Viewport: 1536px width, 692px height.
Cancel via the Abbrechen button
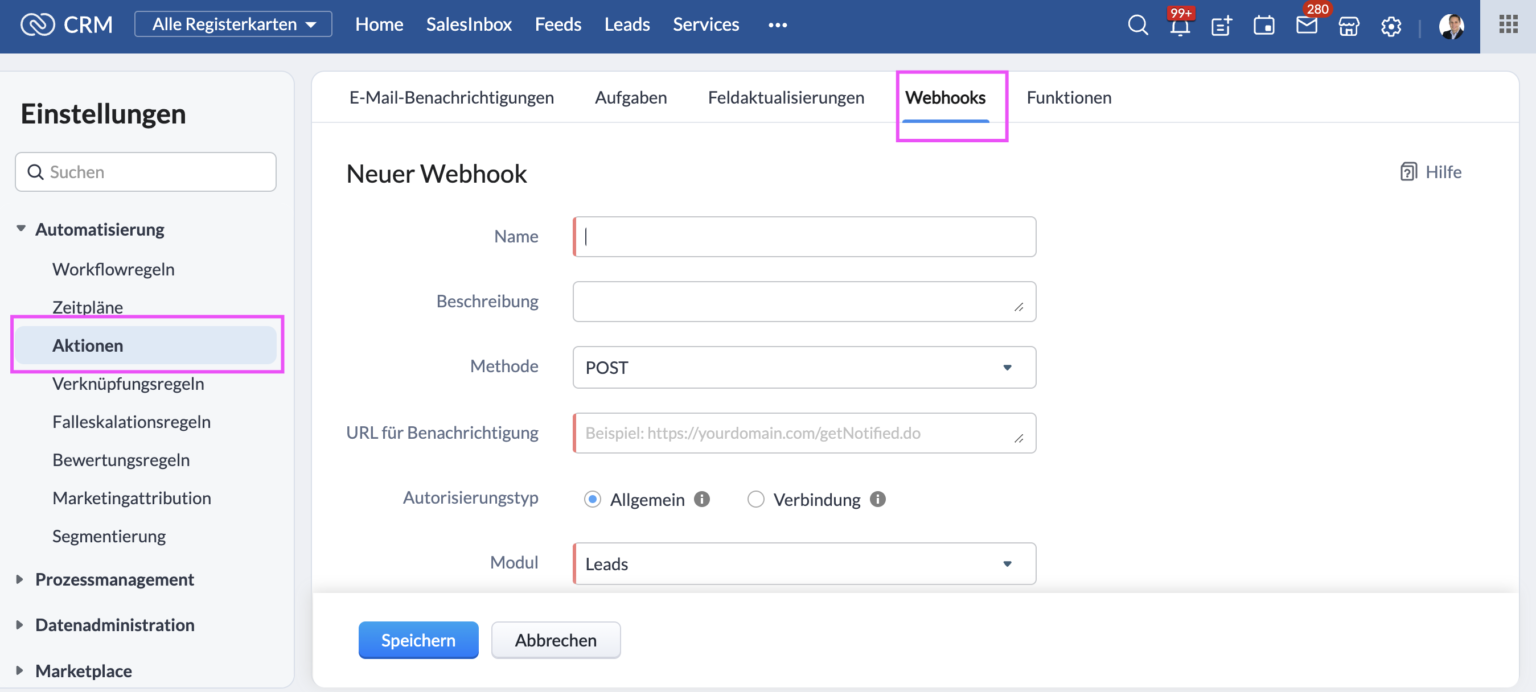point(556,640)
